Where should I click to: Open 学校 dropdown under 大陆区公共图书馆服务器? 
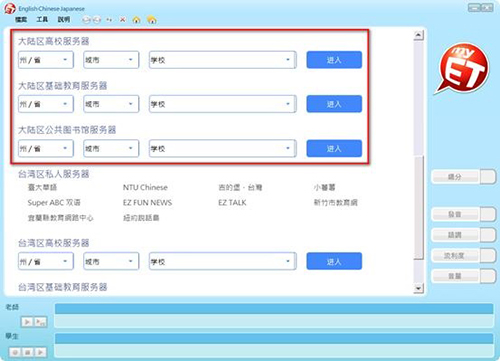click(222, 148)
